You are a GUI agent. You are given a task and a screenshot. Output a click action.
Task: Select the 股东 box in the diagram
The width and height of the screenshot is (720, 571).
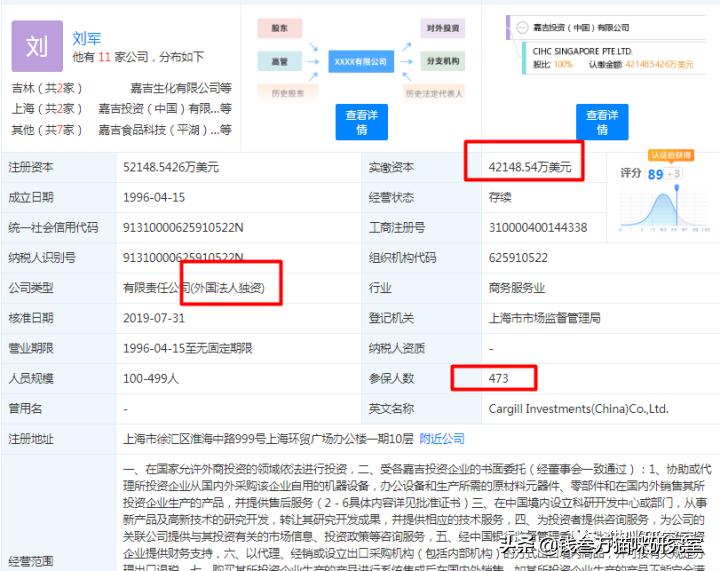[x=280, y=28]
